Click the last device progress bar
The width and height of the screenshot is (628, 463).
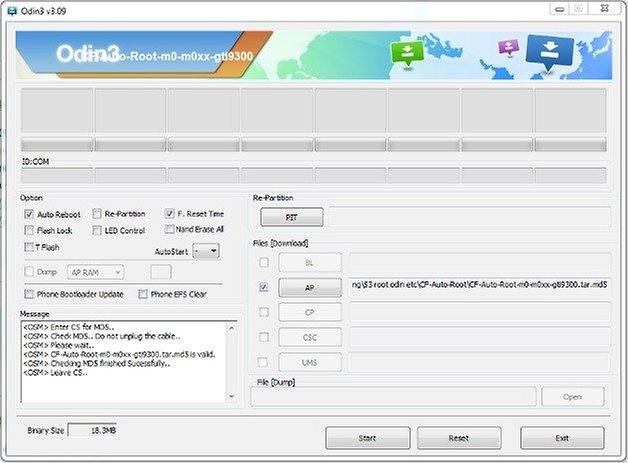[570, 144]
